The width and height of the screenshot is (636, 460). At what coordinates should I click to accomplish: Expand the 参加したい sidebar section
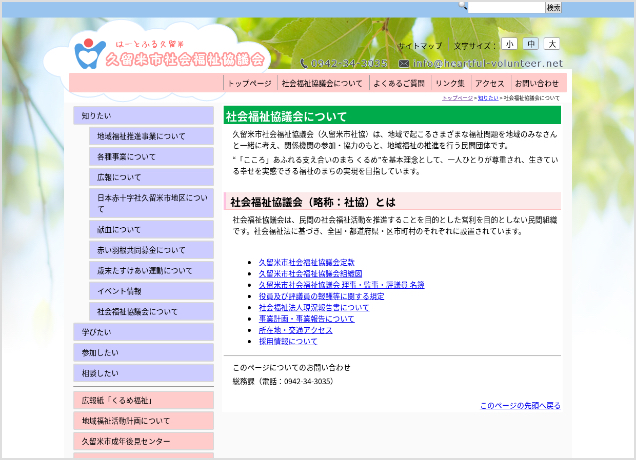click(x=143, y=352)
